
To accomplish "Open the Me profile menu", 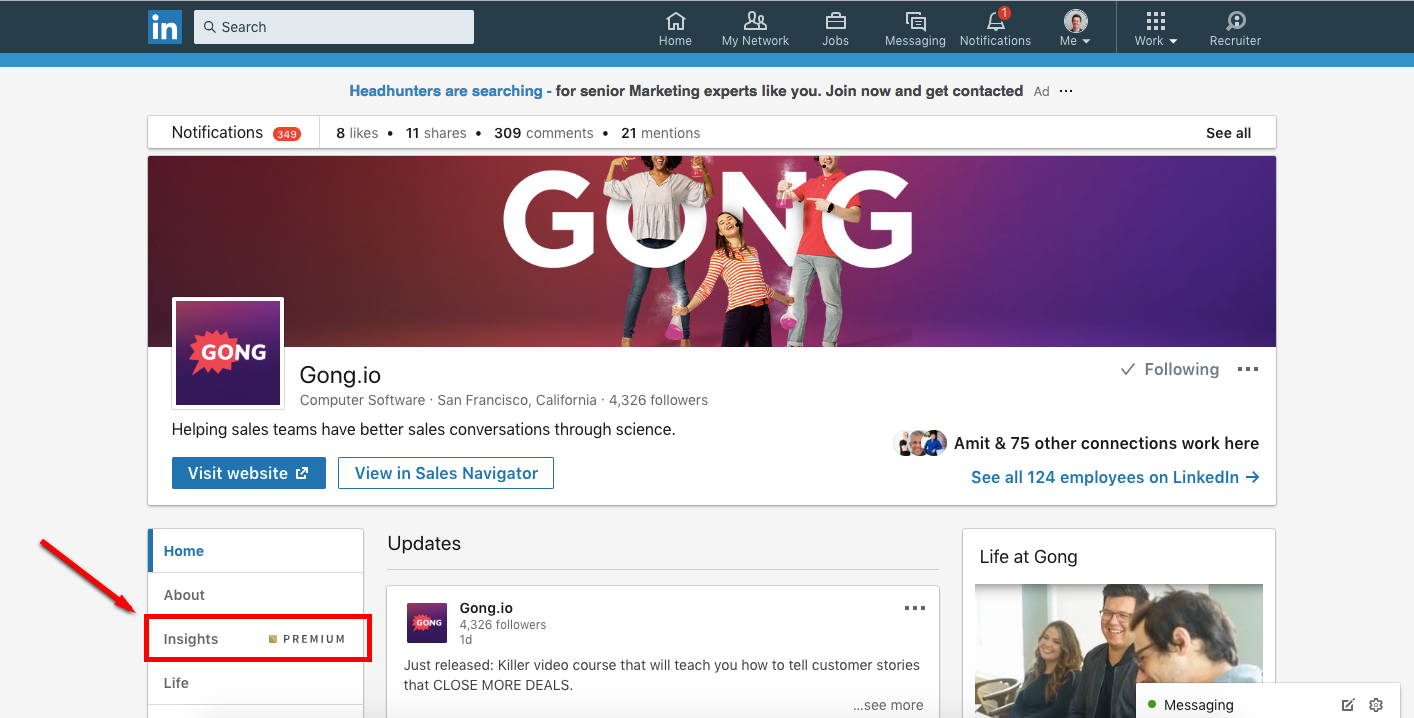I will (x=1075, y=28).
